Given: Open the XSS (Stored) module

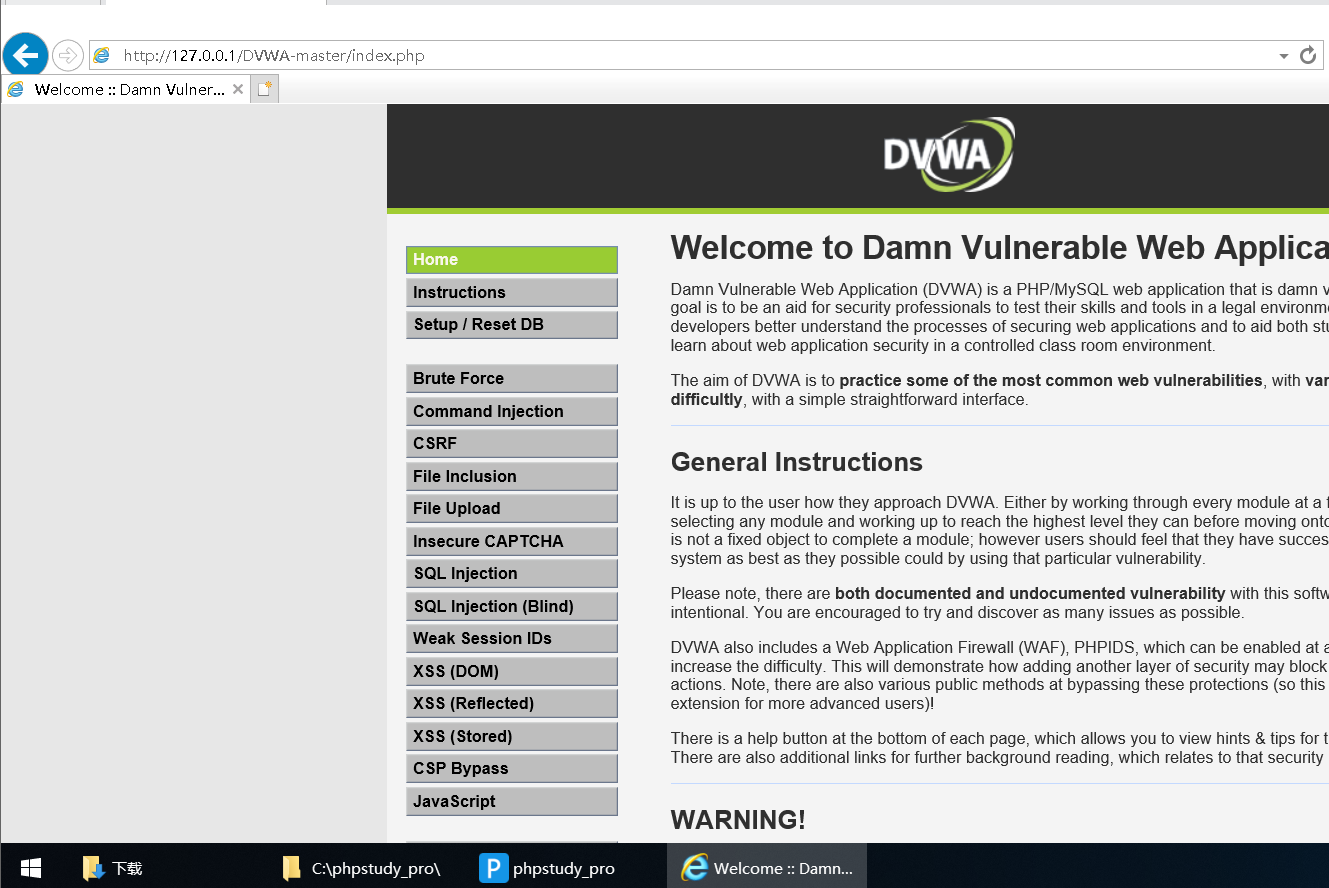Looking at the screenshot, I should [x=512, y=736].
